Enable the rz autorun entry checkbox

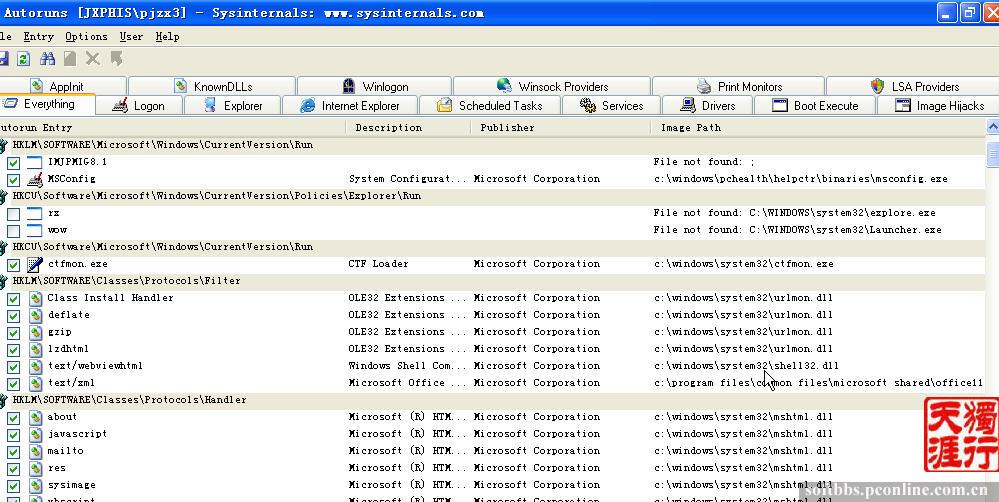(14, 214)
